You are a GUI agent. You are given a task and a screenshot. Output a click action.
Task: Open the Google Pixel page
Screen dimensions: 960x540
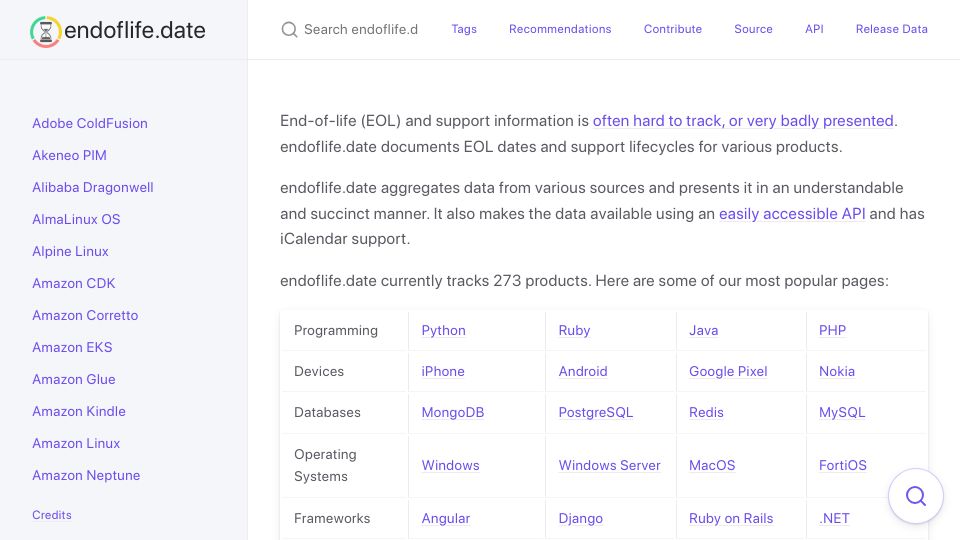click(x=728, y=371)
